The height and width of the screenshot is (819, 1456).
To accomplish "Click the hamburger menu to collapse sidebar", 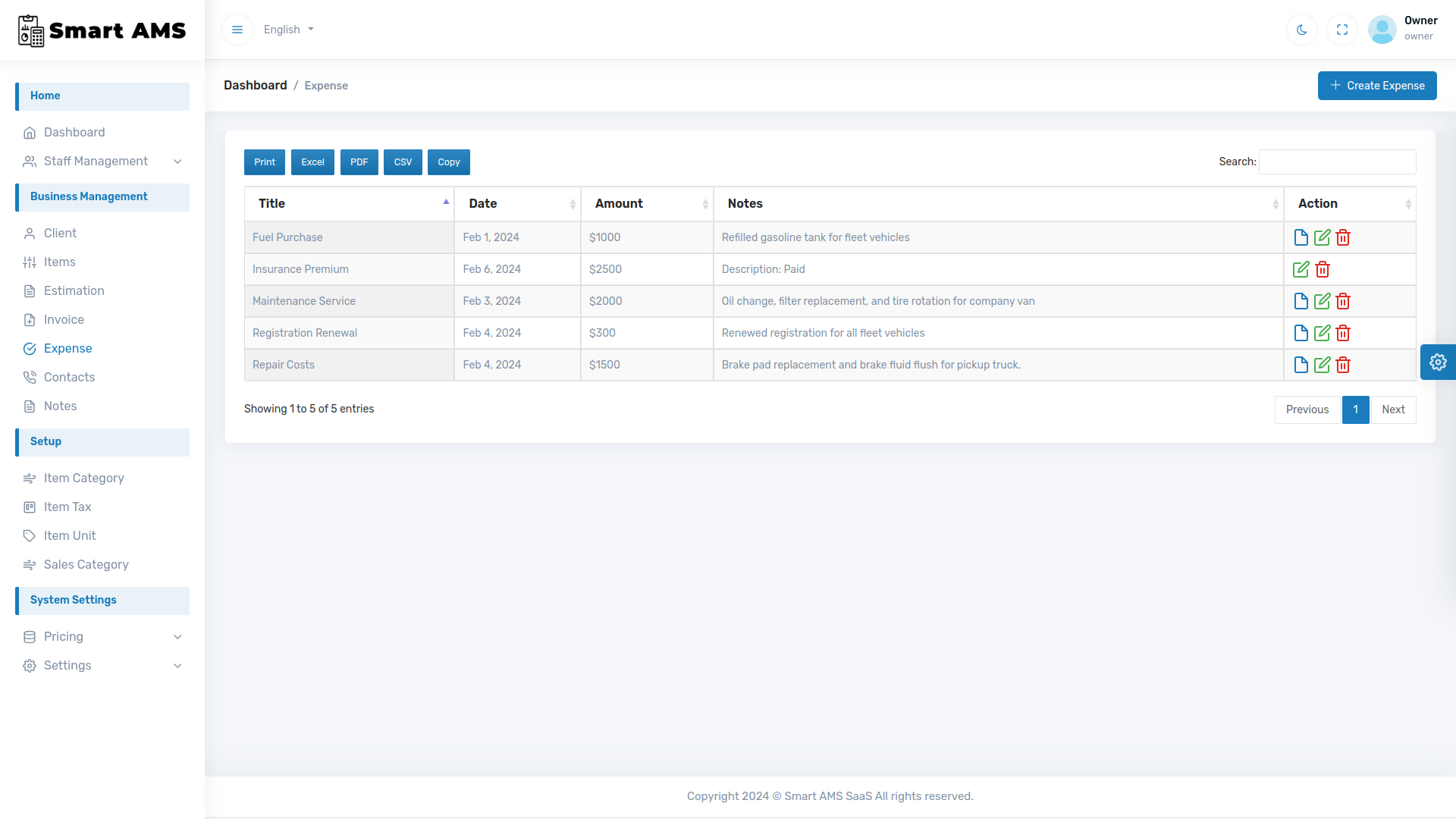I will pyautogui.click(x=237, y=30).
